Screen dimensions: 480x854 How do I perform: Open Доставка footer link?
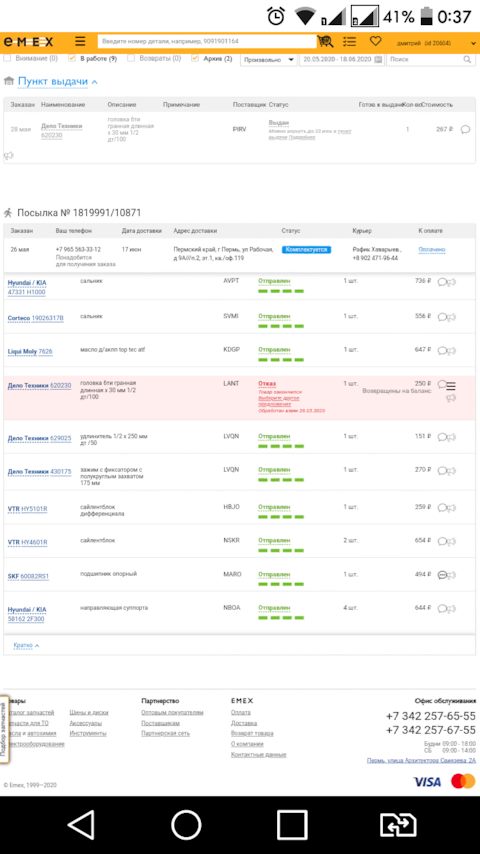pos(244,723)
